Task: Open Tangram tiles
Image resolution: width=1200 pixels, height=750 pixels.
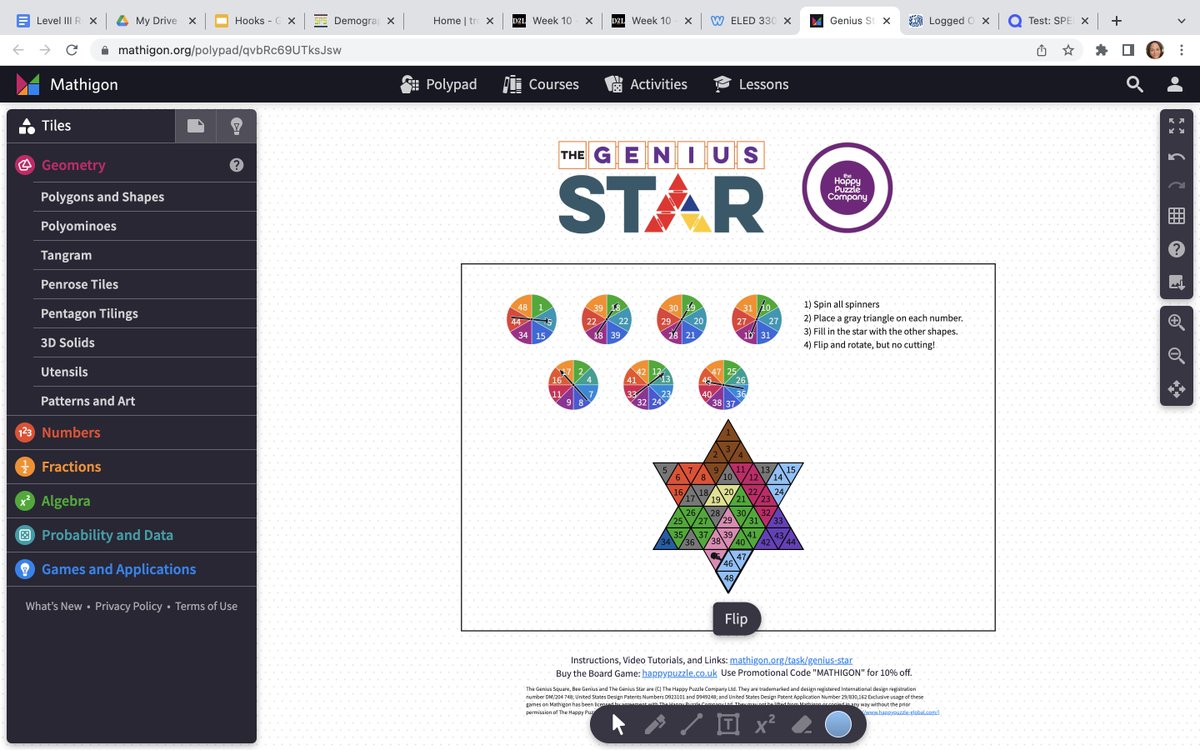Action: pos(145,255)
